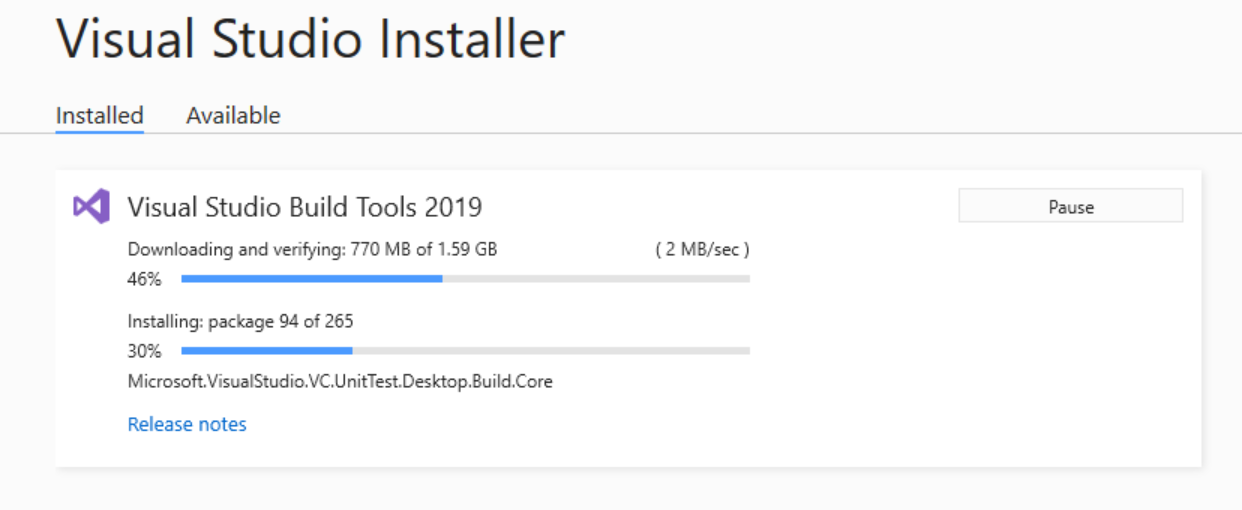Select the Visual Studio Build Tools 2019 title
Image resolution: width=1242 pixels, height=510 pixels.
tap(305, 207)
